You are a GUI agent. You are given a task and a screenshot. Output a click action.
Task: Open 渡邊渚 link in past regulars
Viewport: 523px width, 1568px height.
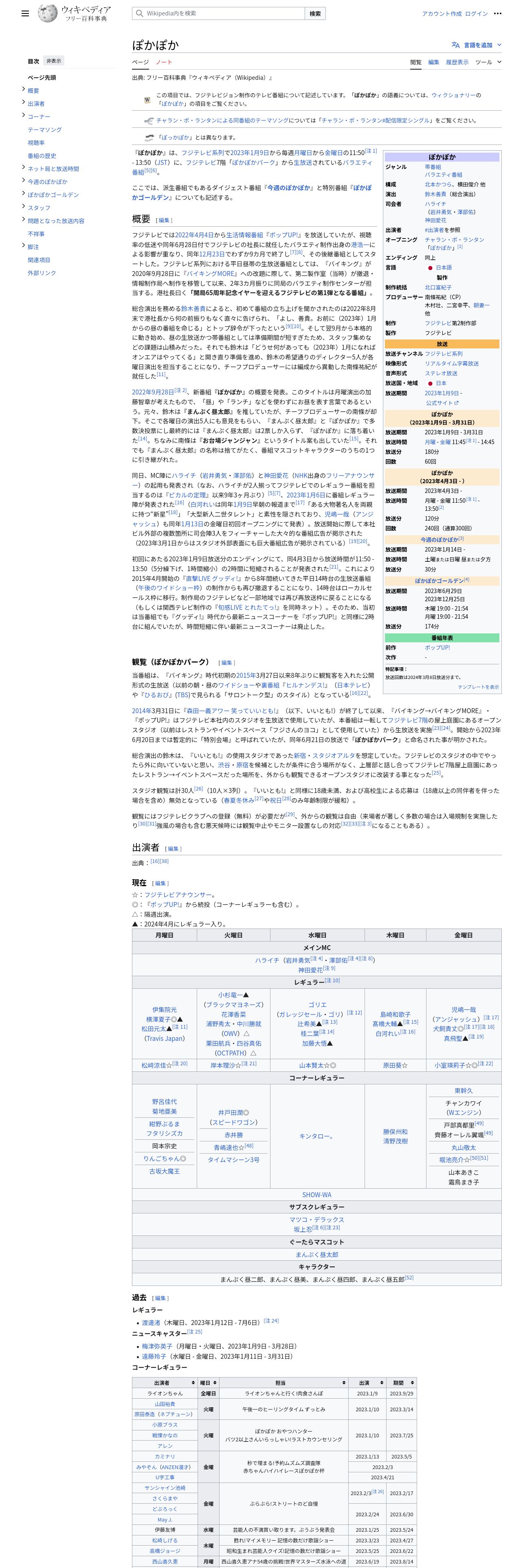click(x=151, y=1323)
